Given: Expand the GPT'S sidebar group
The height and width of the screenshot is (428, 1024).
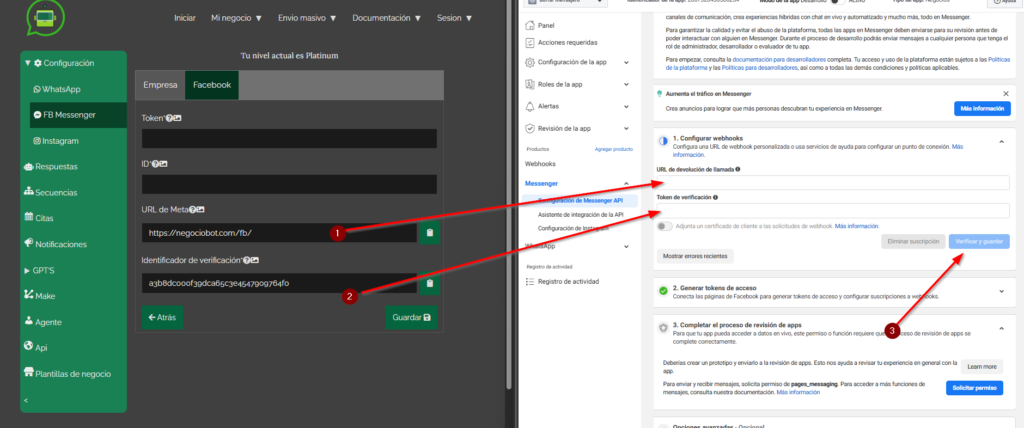Looking at the screenshot, I should point(27,270).
